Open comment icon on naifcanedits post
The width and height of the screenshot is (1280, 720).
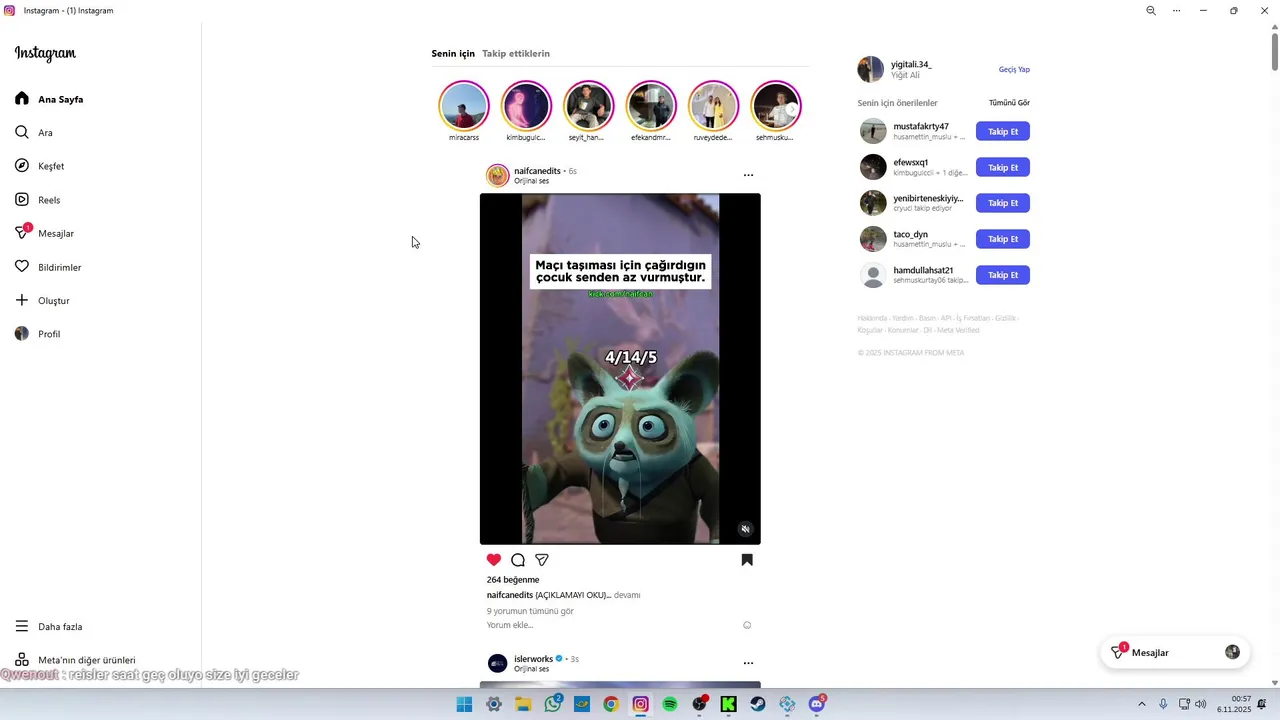pos(518,560)
